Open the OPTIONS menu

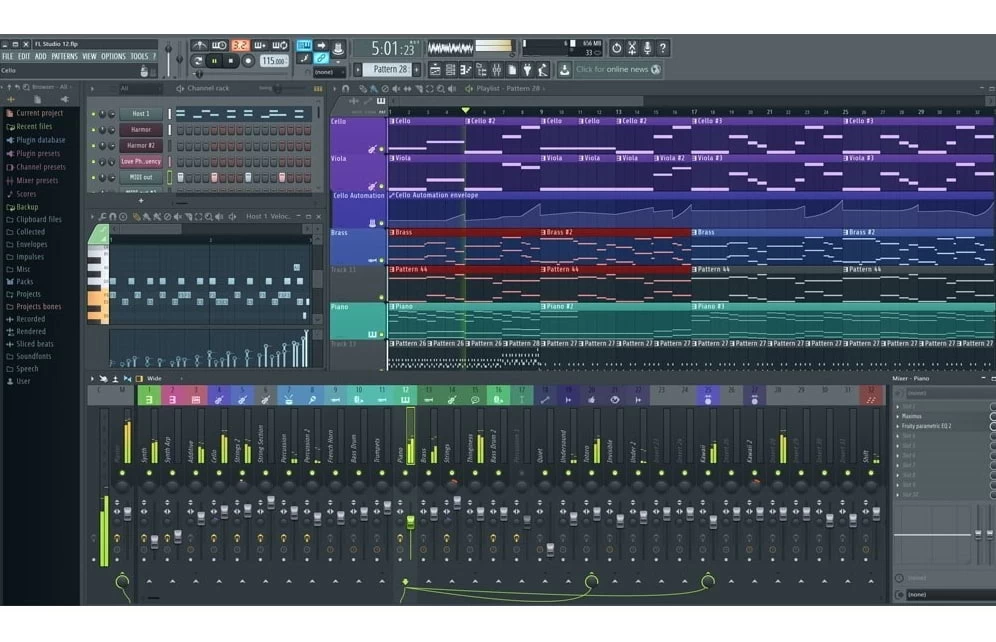[x=113, y=56]
